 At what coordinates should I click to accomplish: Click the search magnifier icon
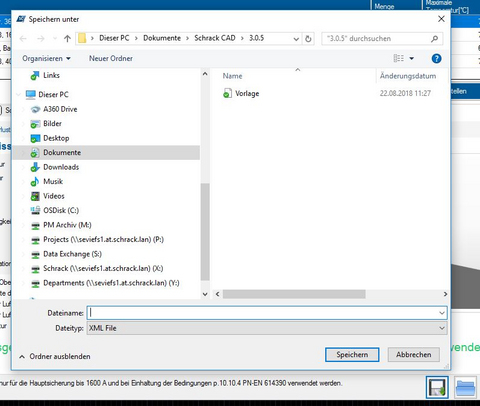click(434, 39)
